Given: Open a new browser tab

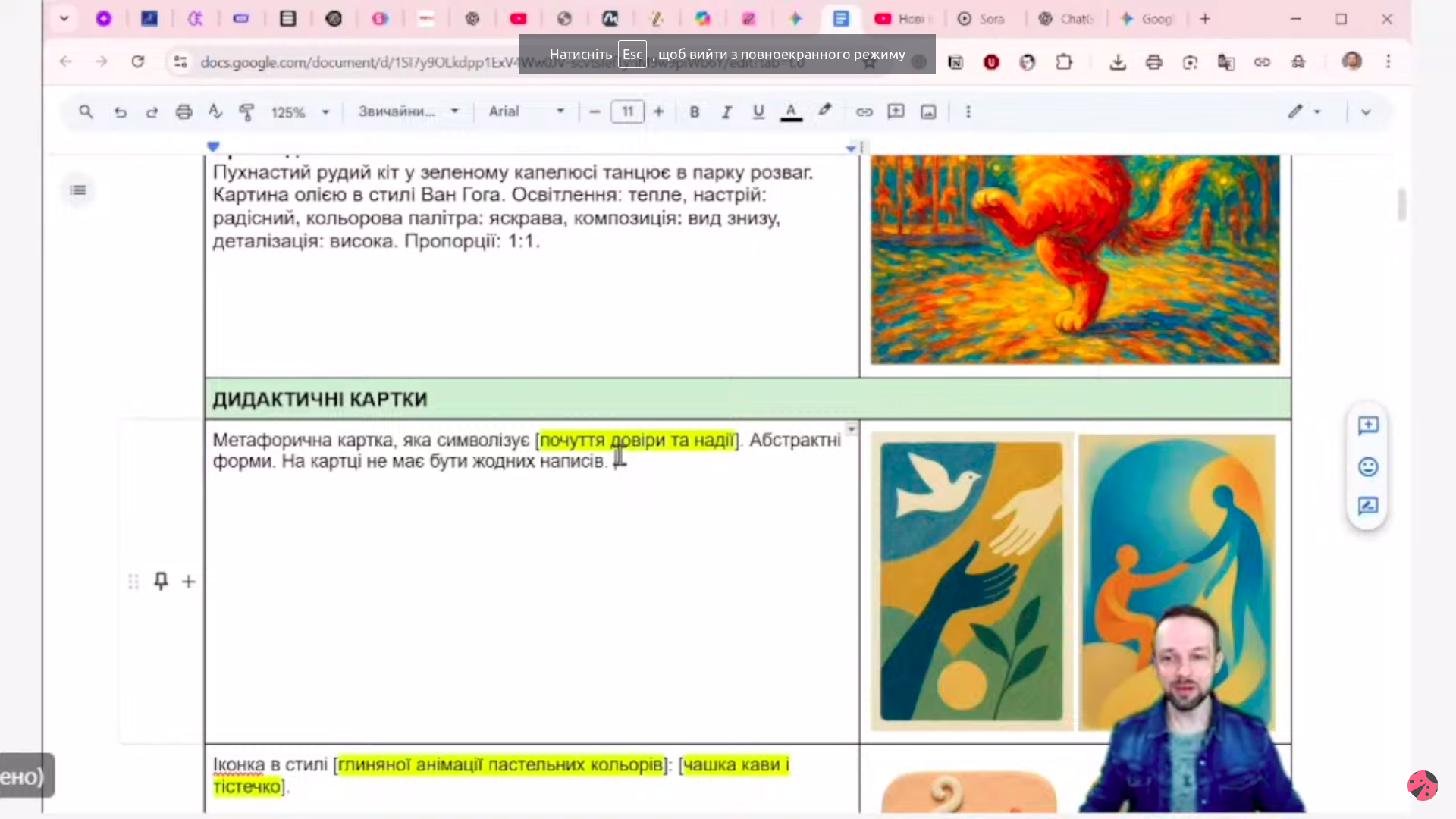Looking at the screenshot, I should tap(1205, 19).
